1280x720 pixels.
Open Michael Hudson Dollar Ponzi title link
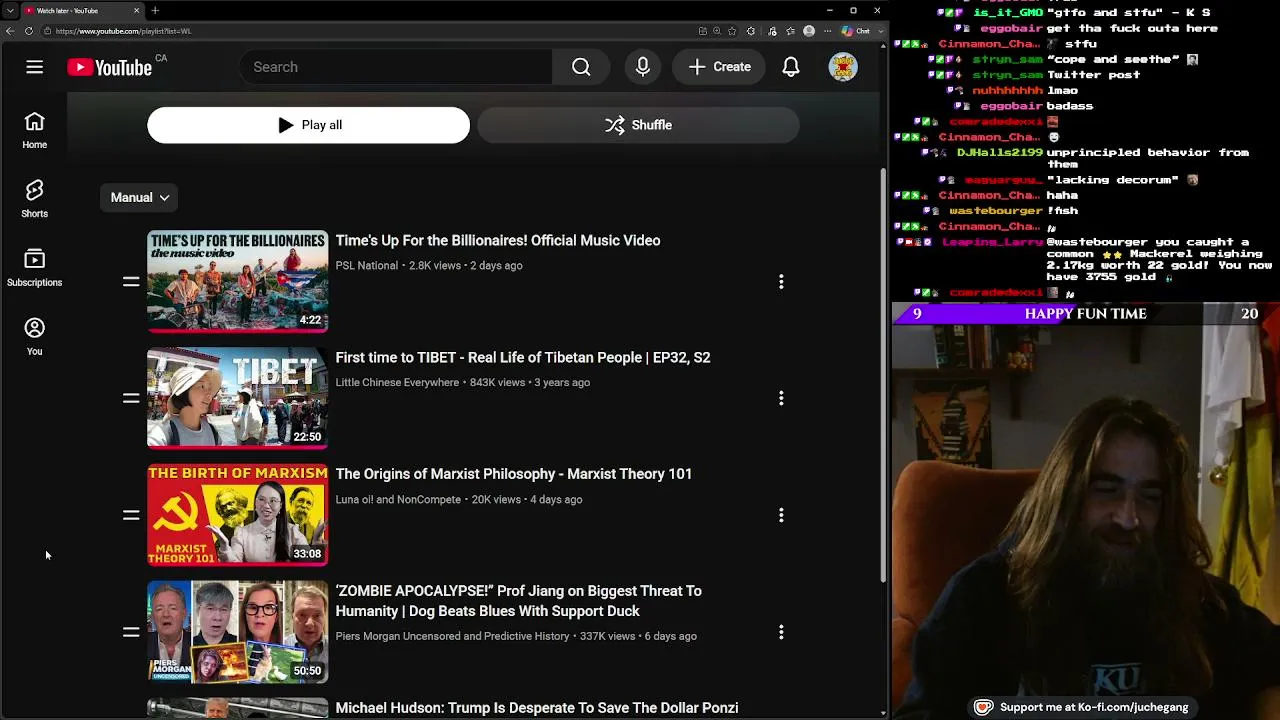tap(537, 708)
